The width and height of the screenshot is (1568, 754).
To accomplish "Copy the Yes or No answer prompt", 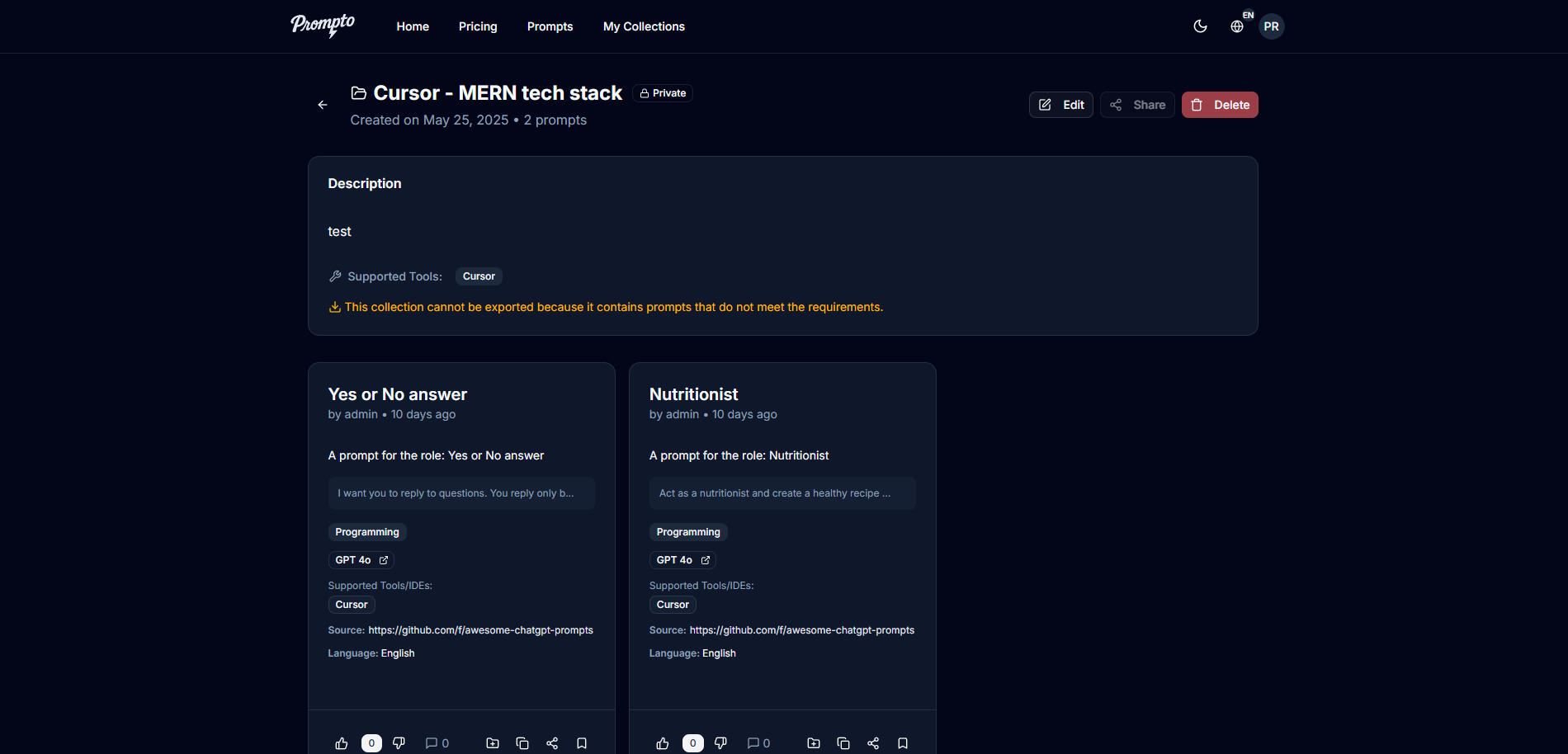I will click(522, 743).
